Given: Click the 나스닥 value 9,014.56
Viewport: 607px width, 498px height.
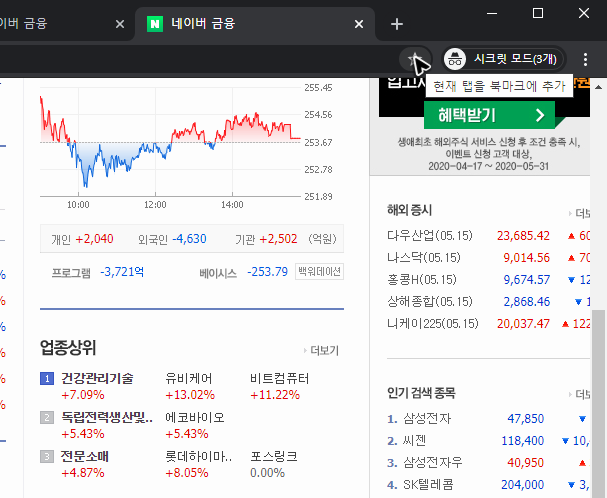Looking at the screenshot, I should pyautogui.click(x=526, y=258).
